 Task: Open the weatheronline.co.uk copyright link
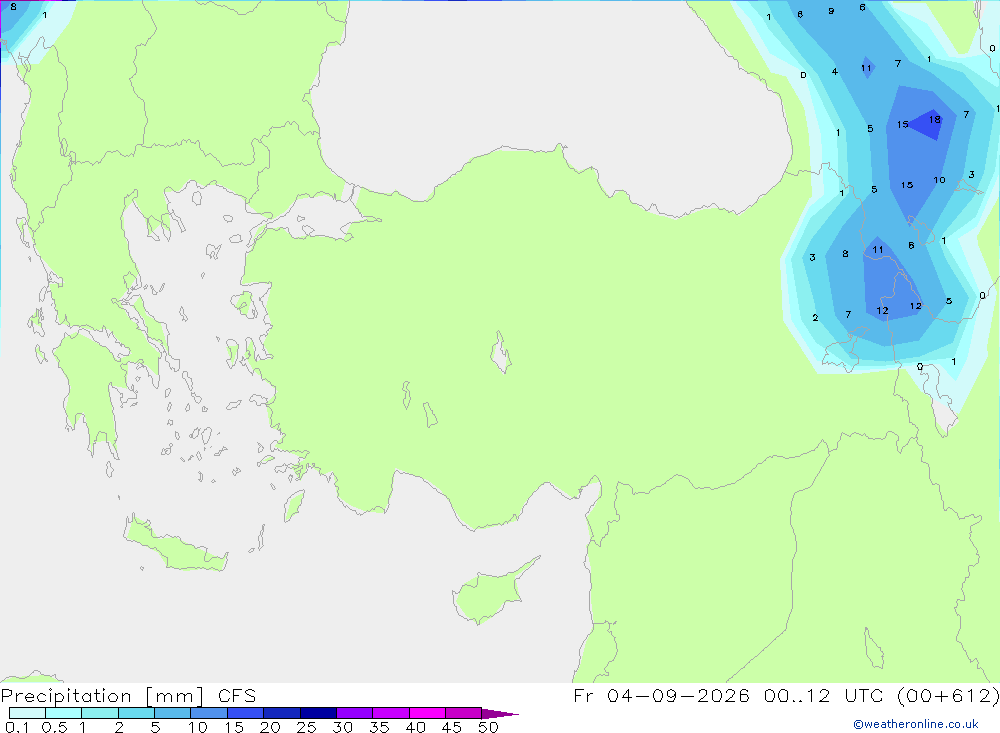916,724
